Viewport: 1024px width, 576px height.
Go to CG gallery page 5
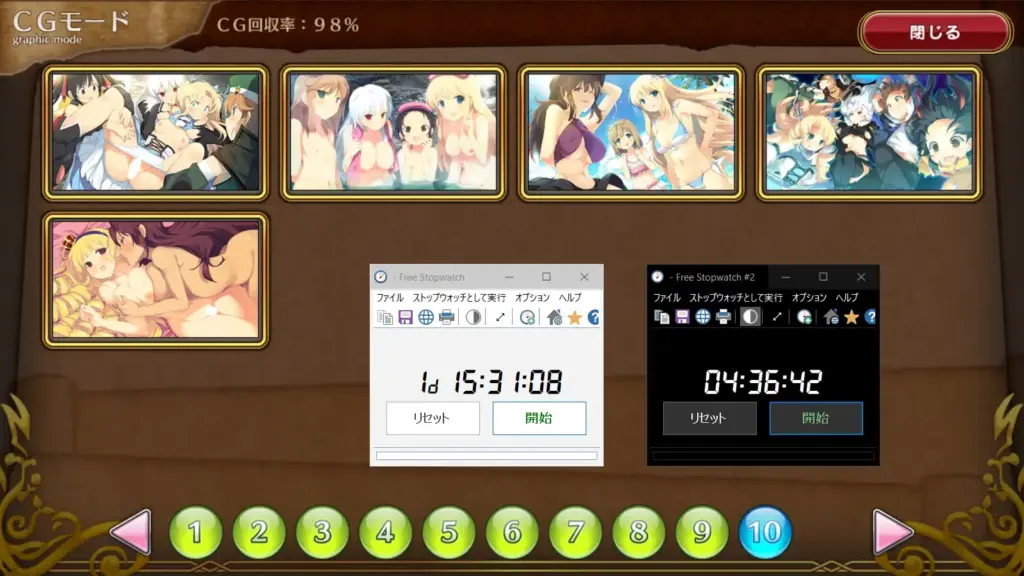click(449, 532)
